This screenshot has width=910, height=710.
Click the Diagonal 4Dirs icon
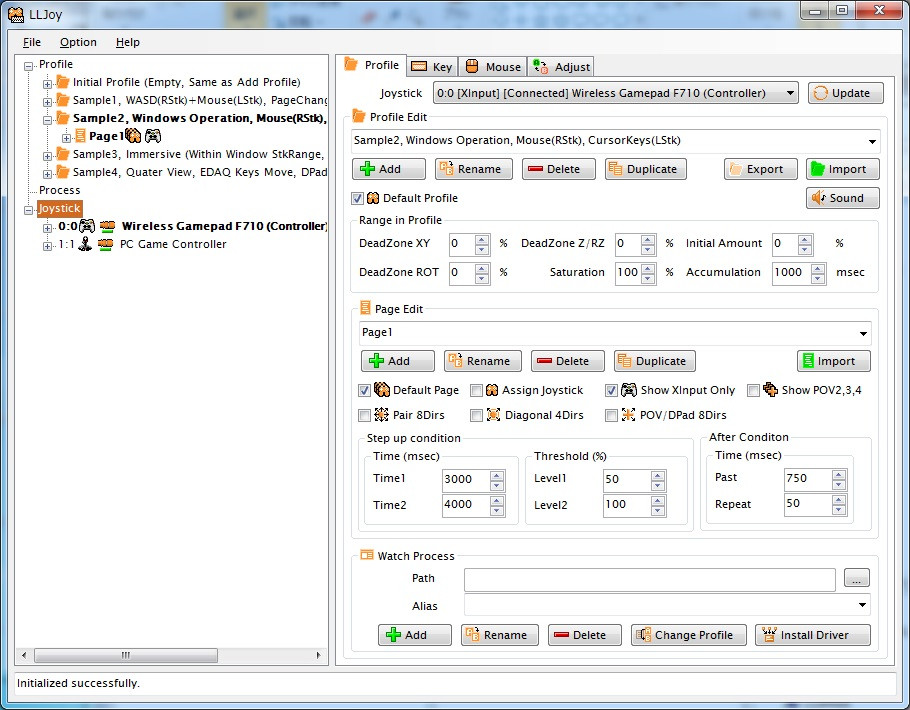pyautogui.click(x=493, y=415)
